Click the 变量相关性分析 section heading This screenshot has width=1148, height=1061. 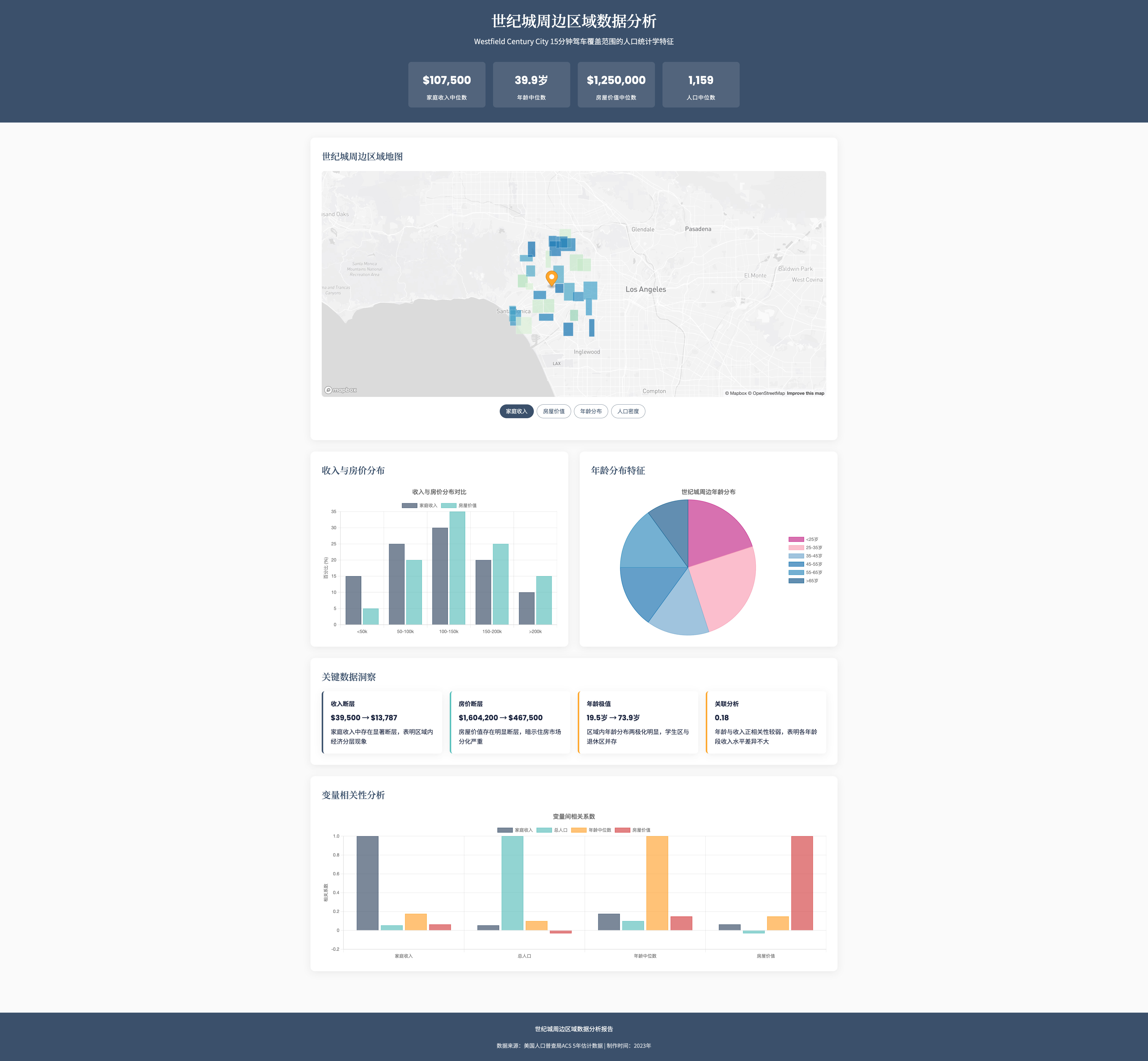click(x=353, y=795)
